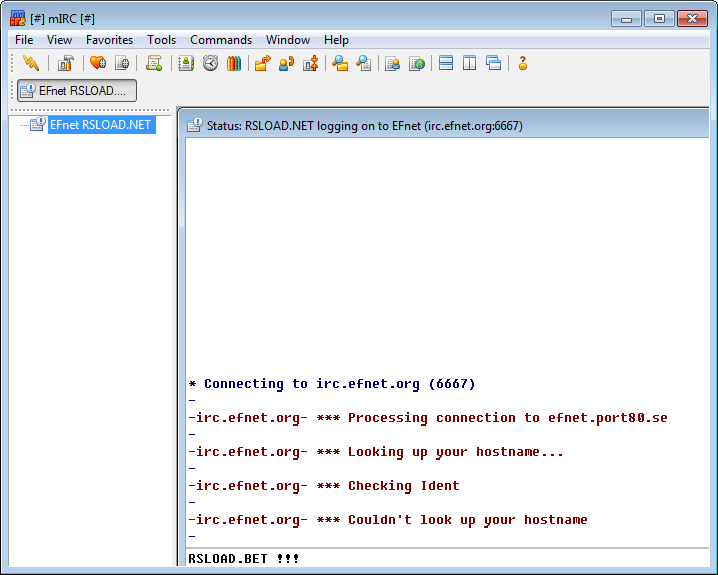Screen dimensions: 718x575
Task: Select EFnet RSLOAD.NET in the treebar
Action: pos(101,125)
